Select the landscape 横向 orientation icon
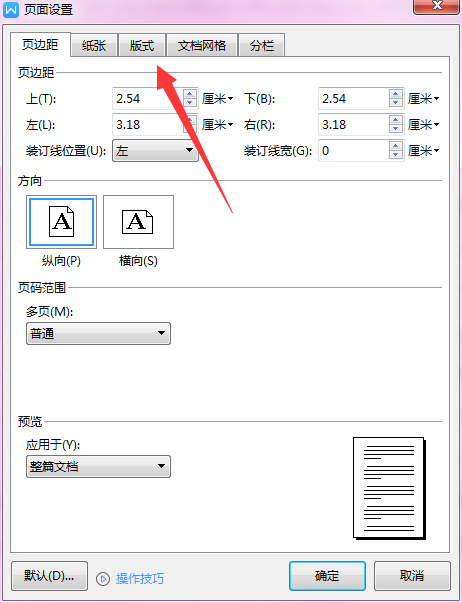This screenshot has width=462, height=603. point(138,222)
